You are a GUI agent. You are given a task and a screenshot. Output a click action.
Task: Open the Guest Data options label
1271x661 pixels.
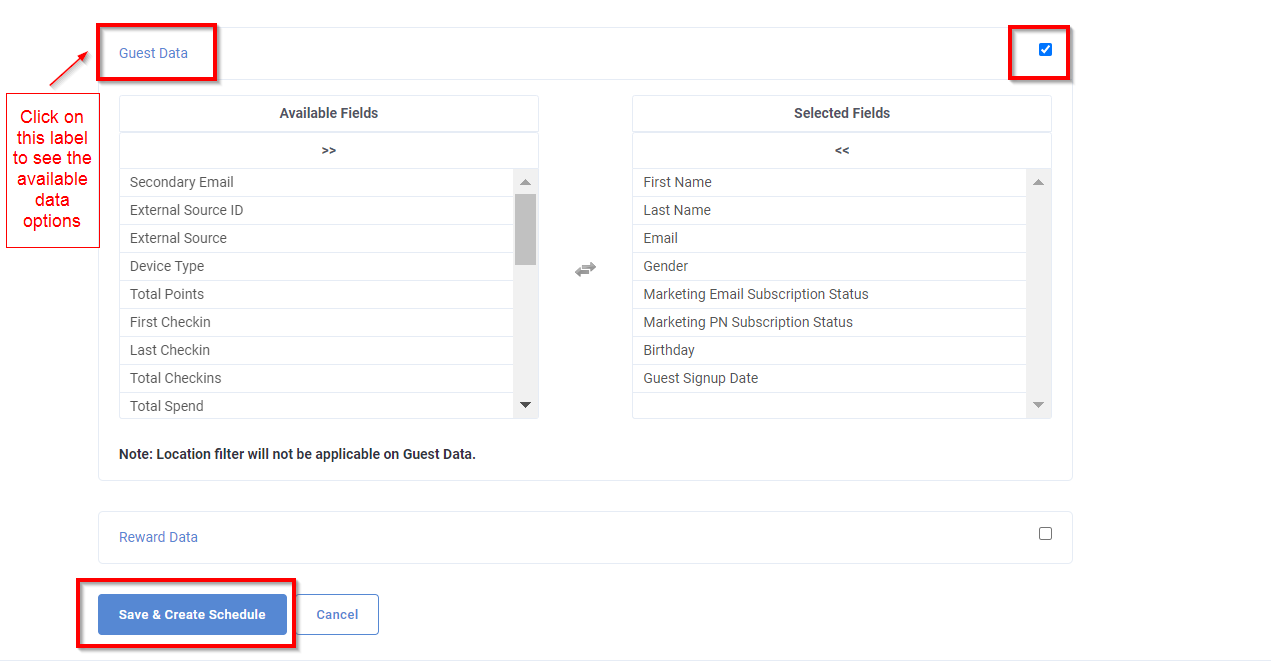tap(153, 52)
